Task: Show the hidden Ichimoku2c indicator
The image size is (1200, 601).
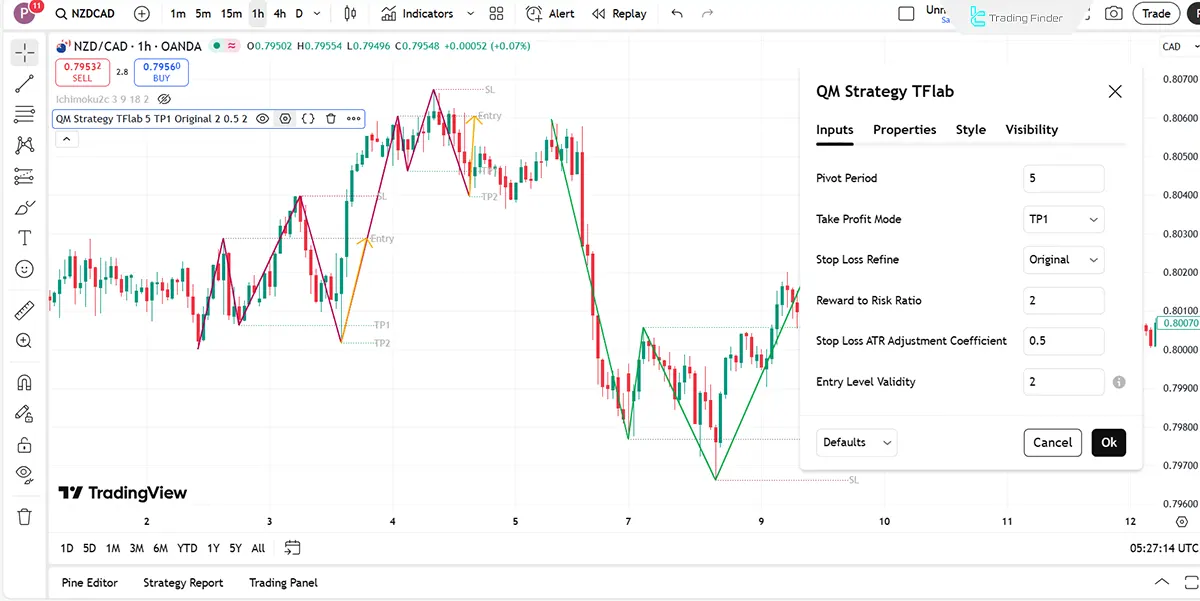Action: click(x=165, y=99)
